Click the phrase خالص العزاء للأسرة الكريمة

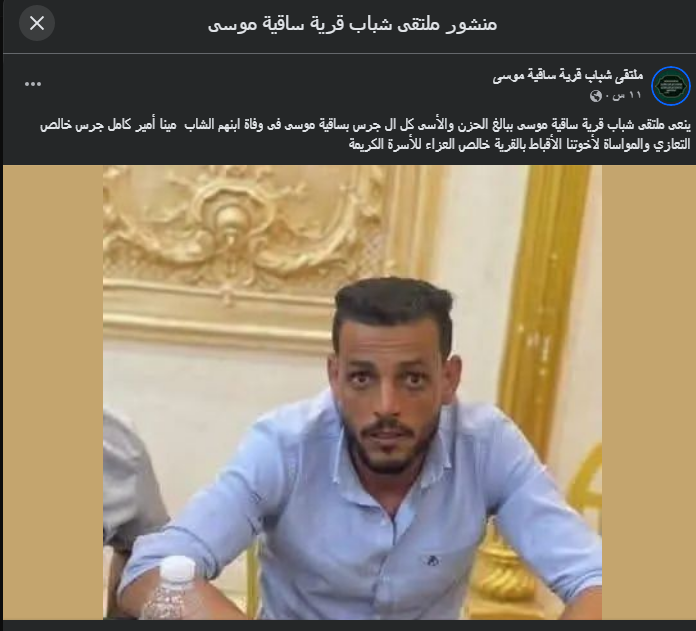point(403,144)
